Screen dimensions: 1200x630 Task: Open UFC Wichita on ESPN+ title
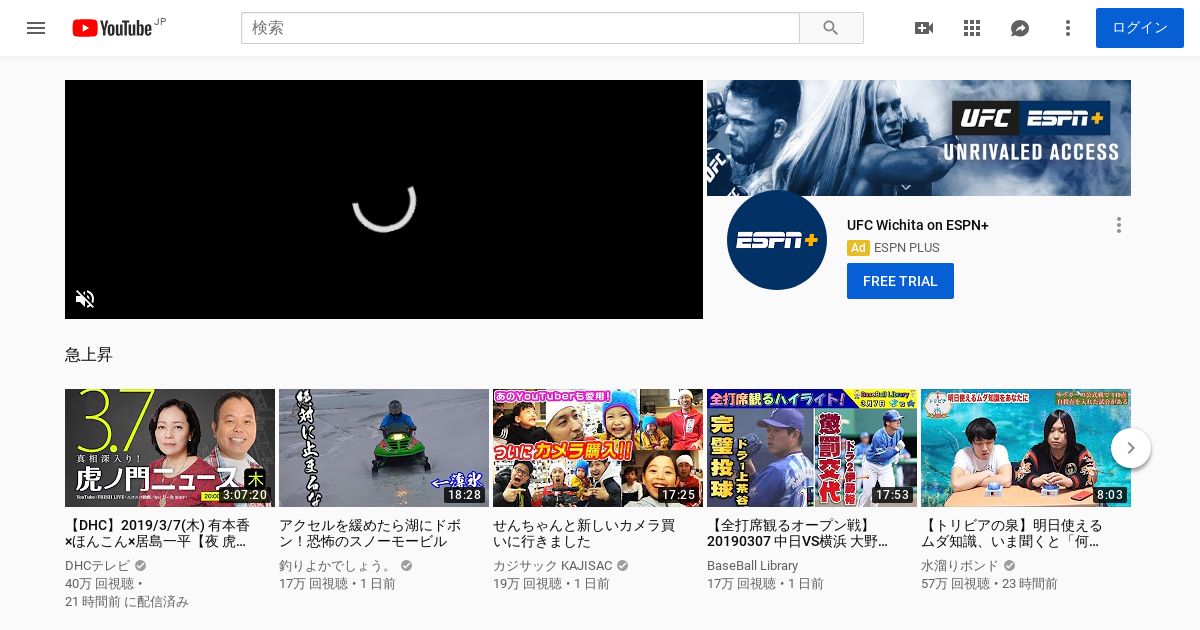click(918, 225)
